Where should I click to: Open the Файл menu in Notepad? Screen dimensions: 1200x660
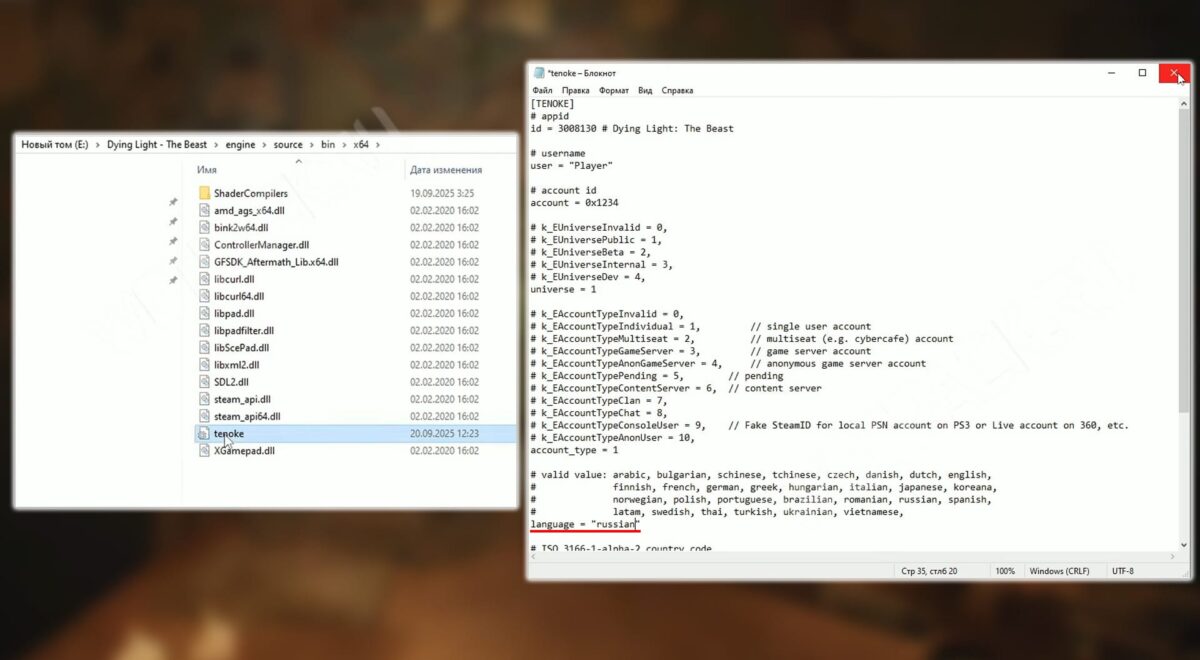coord(542,90)
